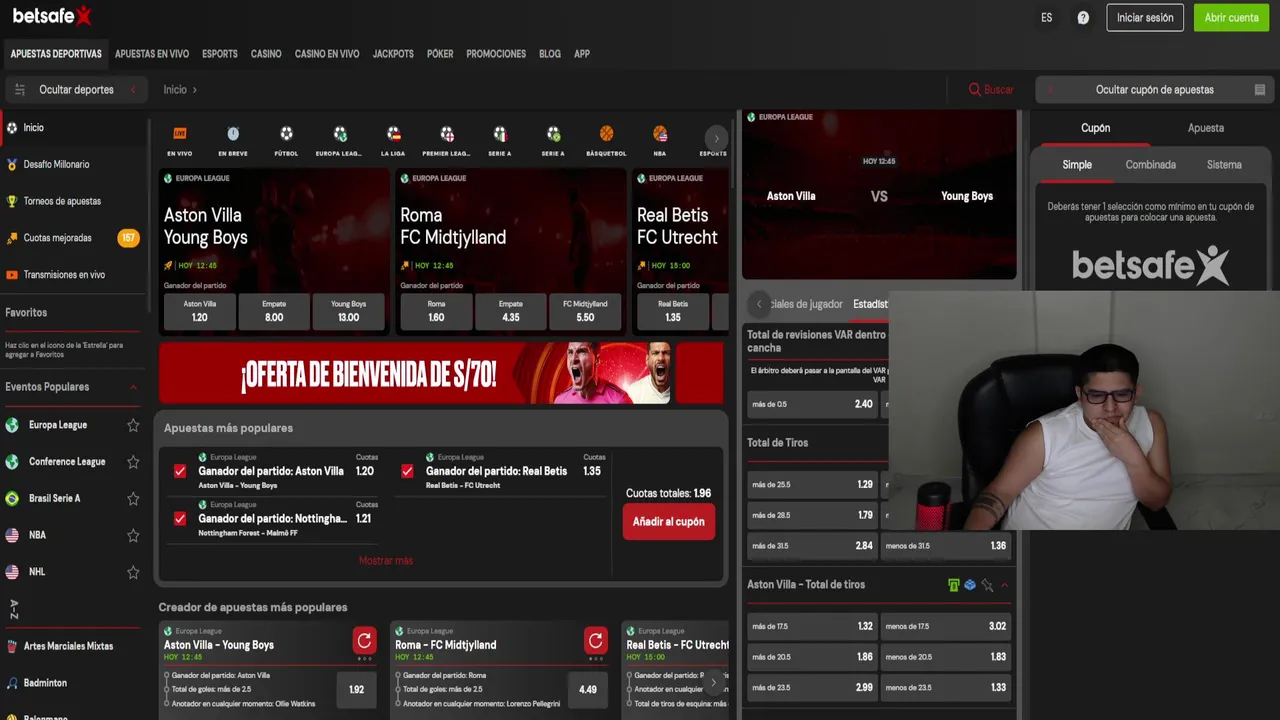The height and width of the screenshot is (720, 1280).
Task: Pin the Aston Villa Total de tiros market
Action: pyautogui.click(x=987, y=585)
